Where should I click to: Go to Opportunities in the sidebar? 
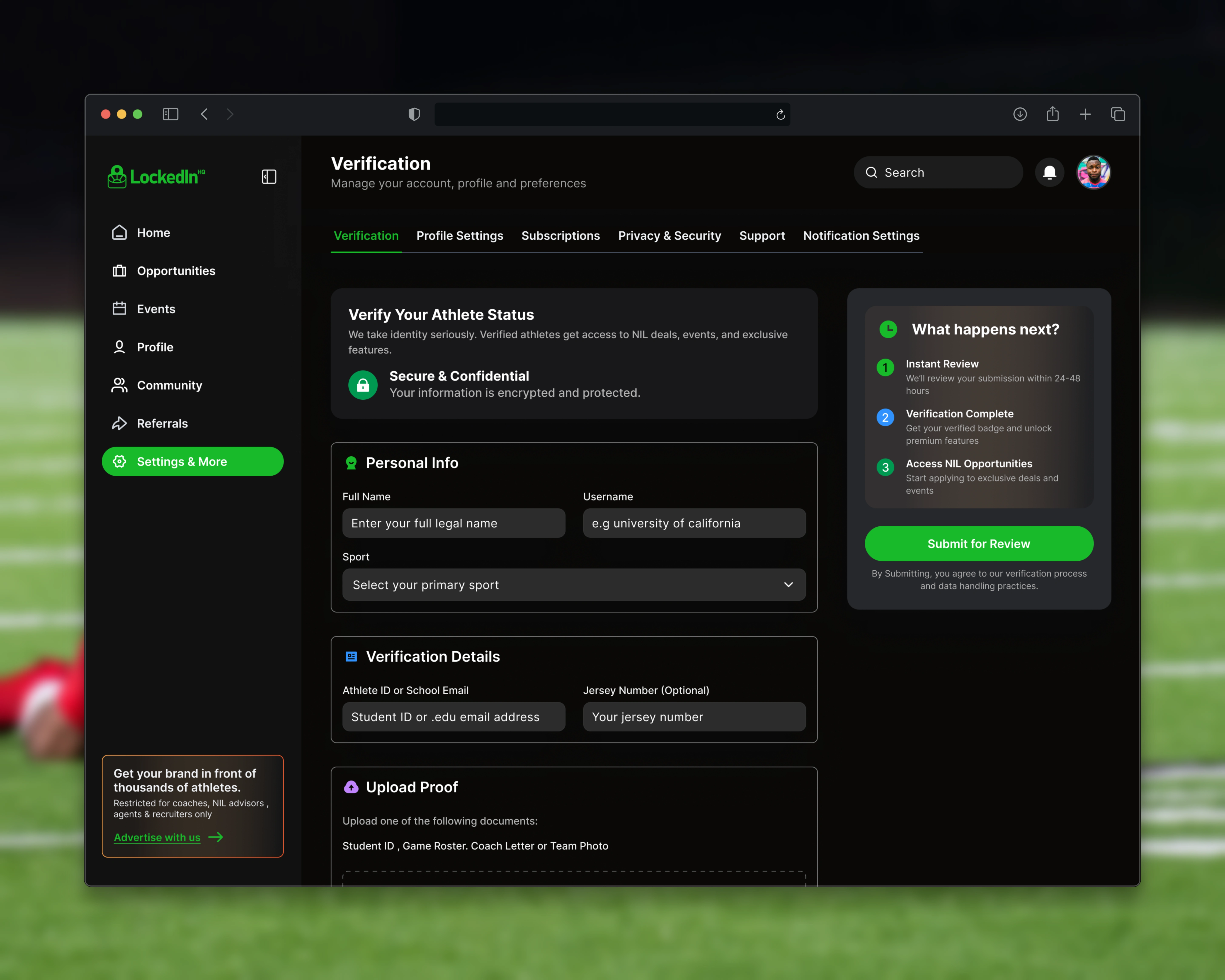176,271
